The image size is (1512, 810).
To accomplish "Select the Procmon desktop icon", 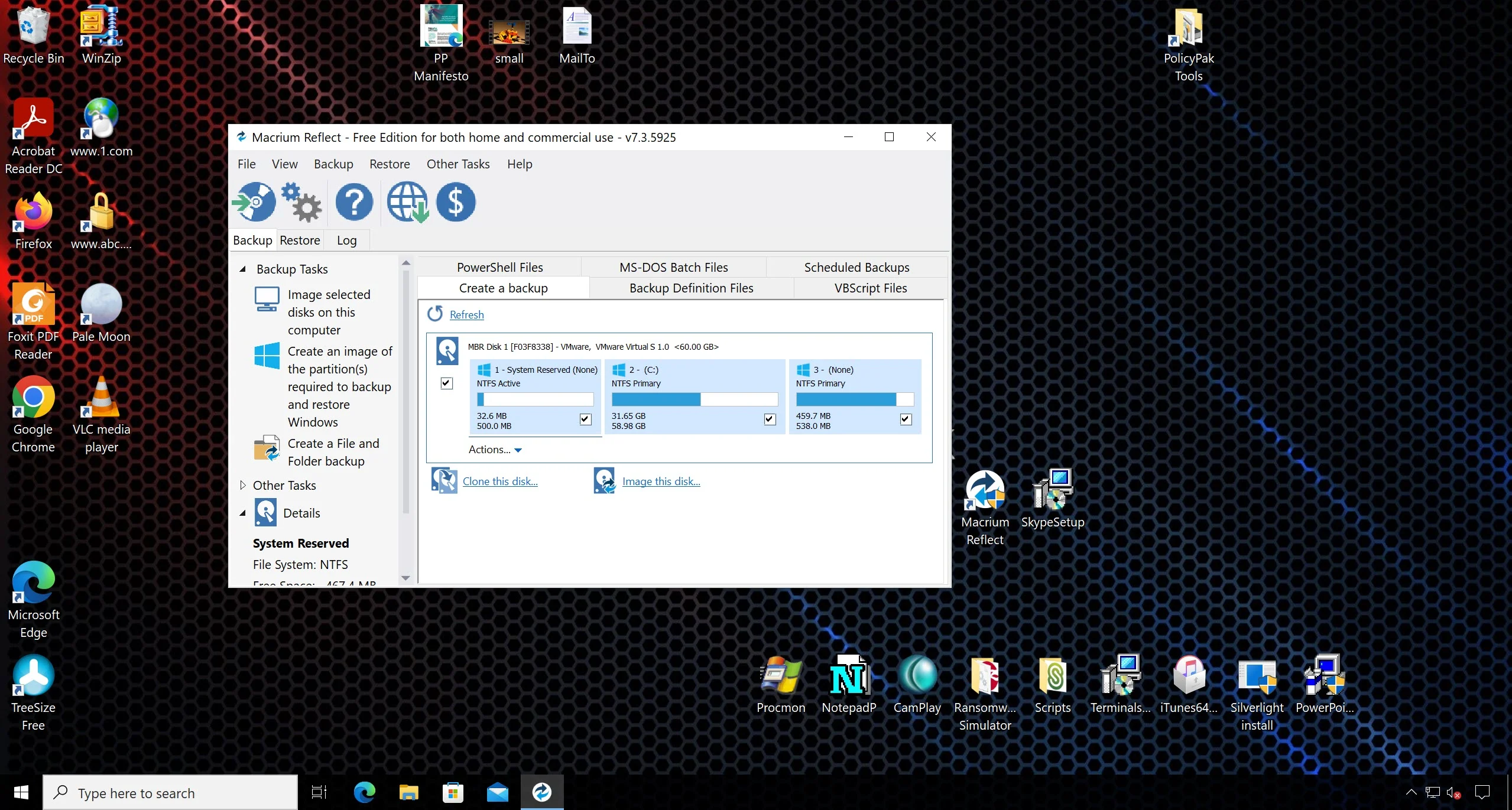I will tap(781, 684).
